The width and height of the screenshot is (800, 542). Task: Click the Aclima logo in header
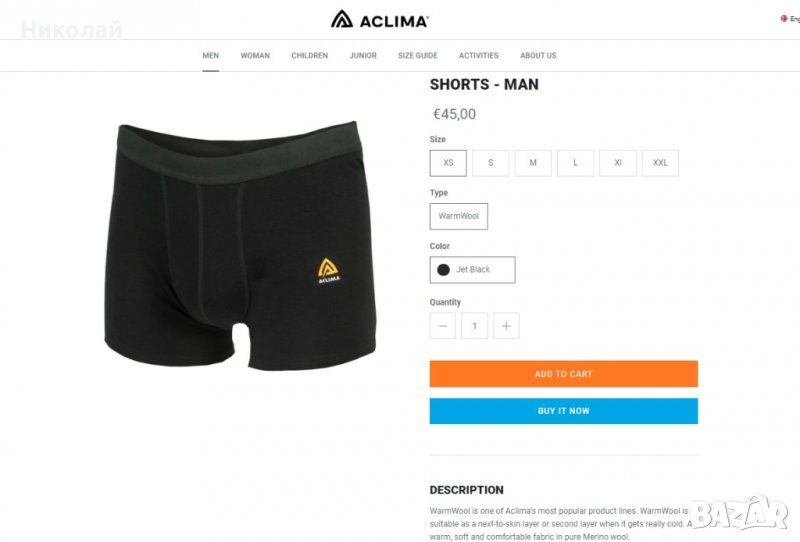tap(380, 19)
